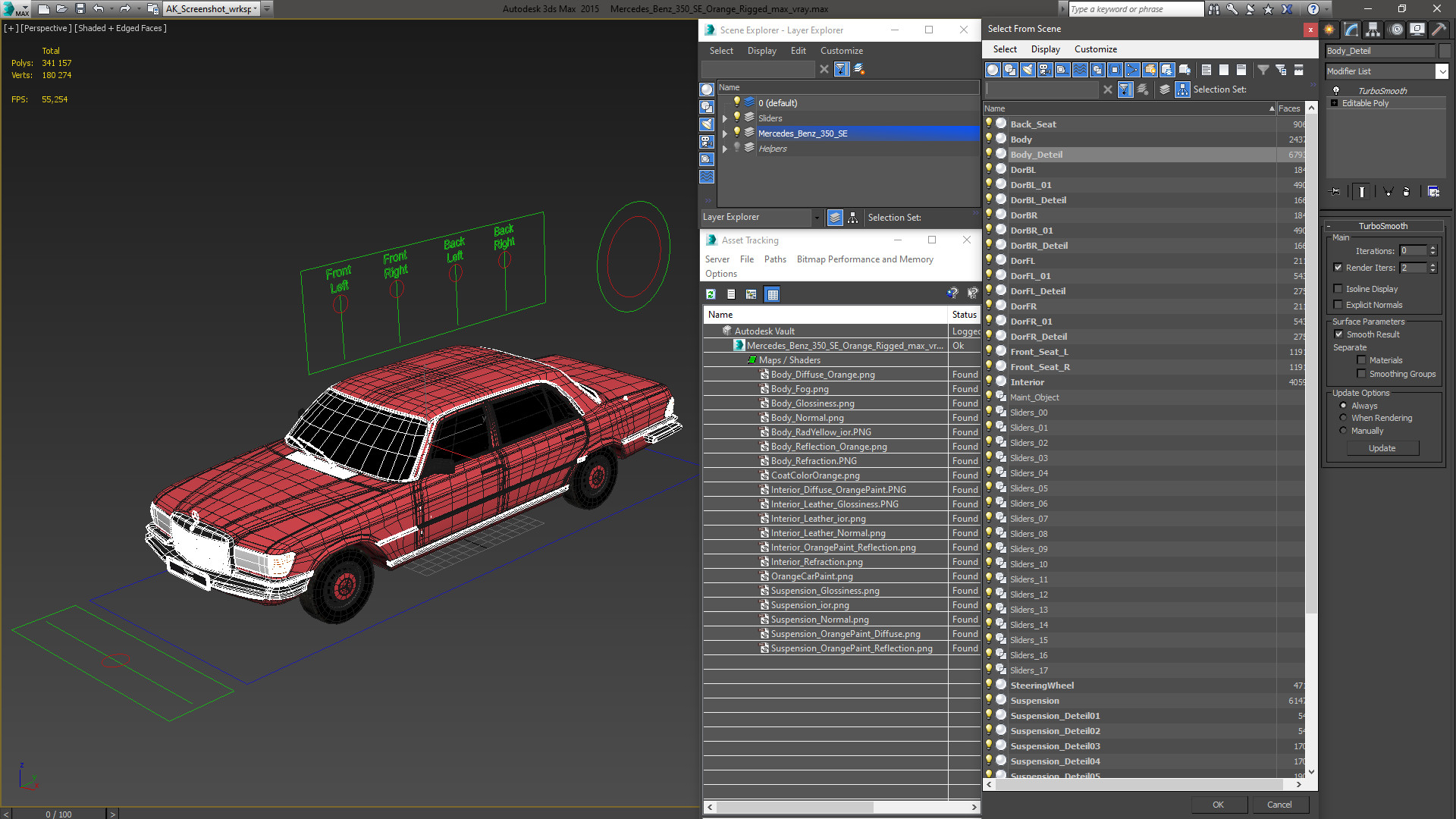1456x819 pixels.
Task: Click the TurboSmooth Update button
Action: pos(1382,448)
